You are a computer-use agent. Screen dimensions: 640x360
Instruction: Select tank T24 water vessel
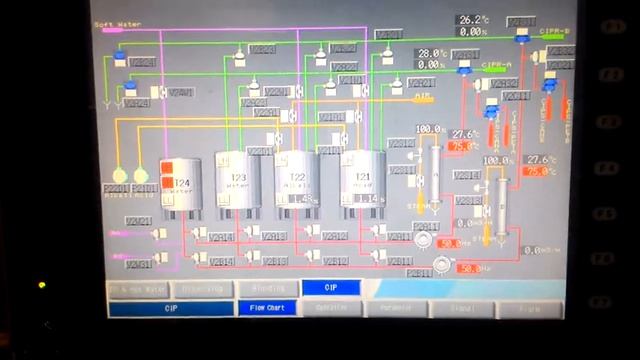click(x=181, y=184)
